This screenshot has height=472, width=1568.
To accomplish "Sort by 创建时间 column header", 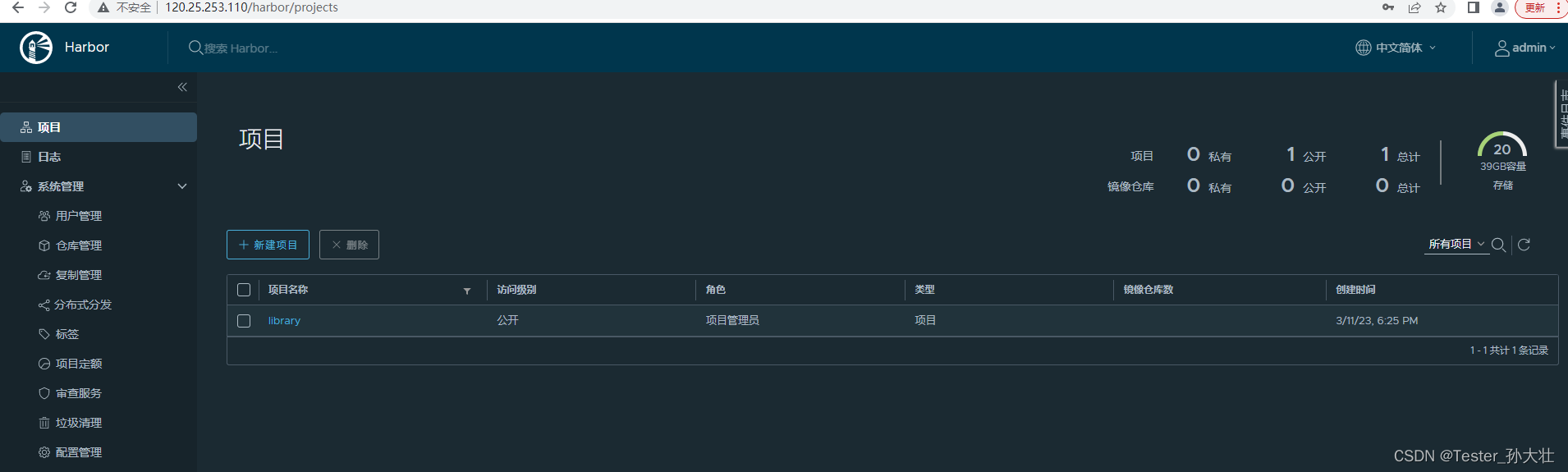I will [x=1355, y=290].
